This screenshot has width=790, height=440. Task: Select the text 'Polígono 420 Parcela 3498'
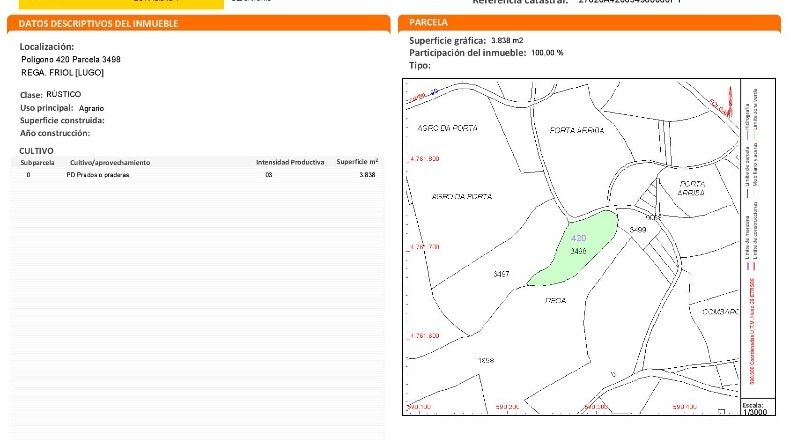point(71,59)
